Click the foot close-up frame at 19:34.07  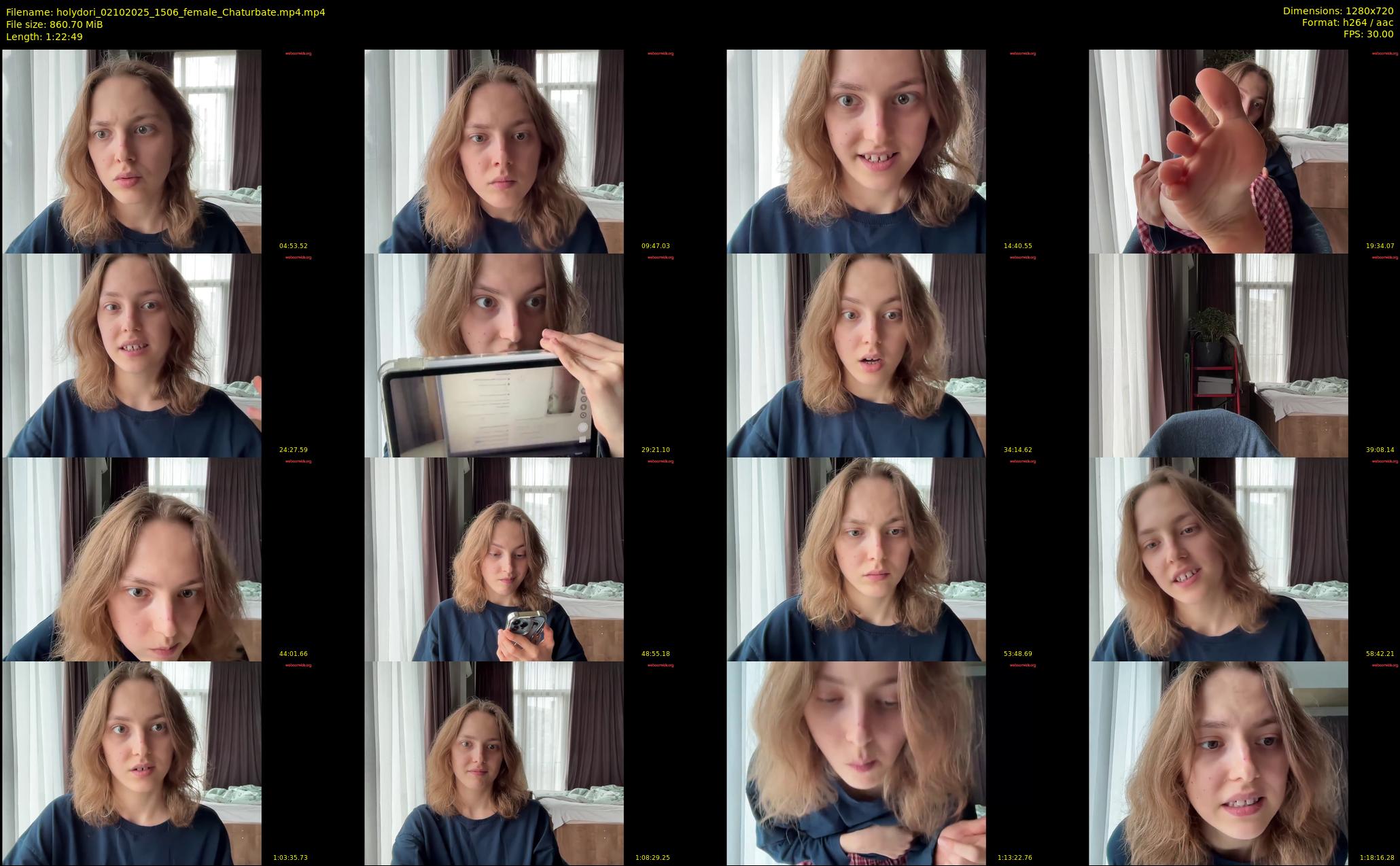pyautogui.click(x=1243, y=151)
